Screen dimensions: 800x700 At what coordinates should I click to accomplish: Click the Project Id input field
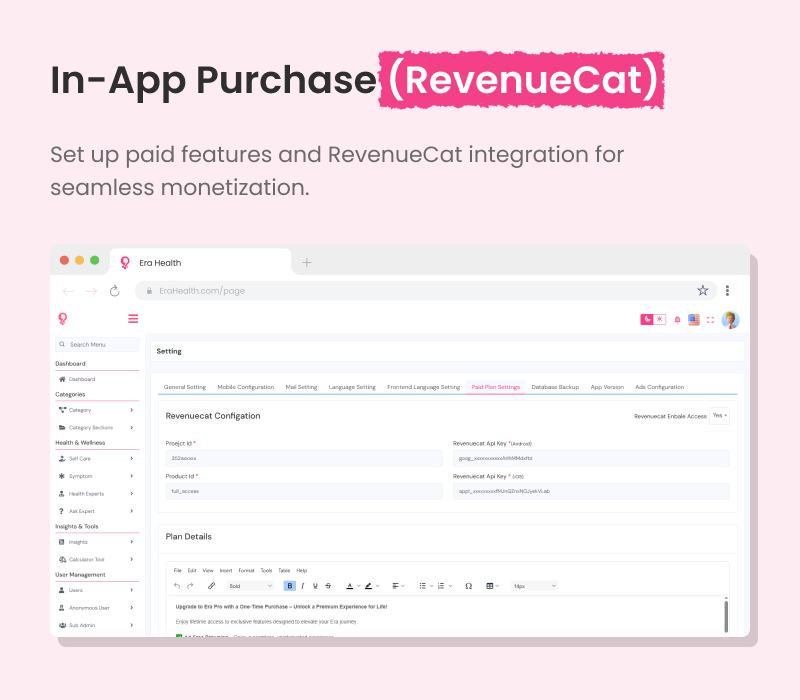point(304,458)
